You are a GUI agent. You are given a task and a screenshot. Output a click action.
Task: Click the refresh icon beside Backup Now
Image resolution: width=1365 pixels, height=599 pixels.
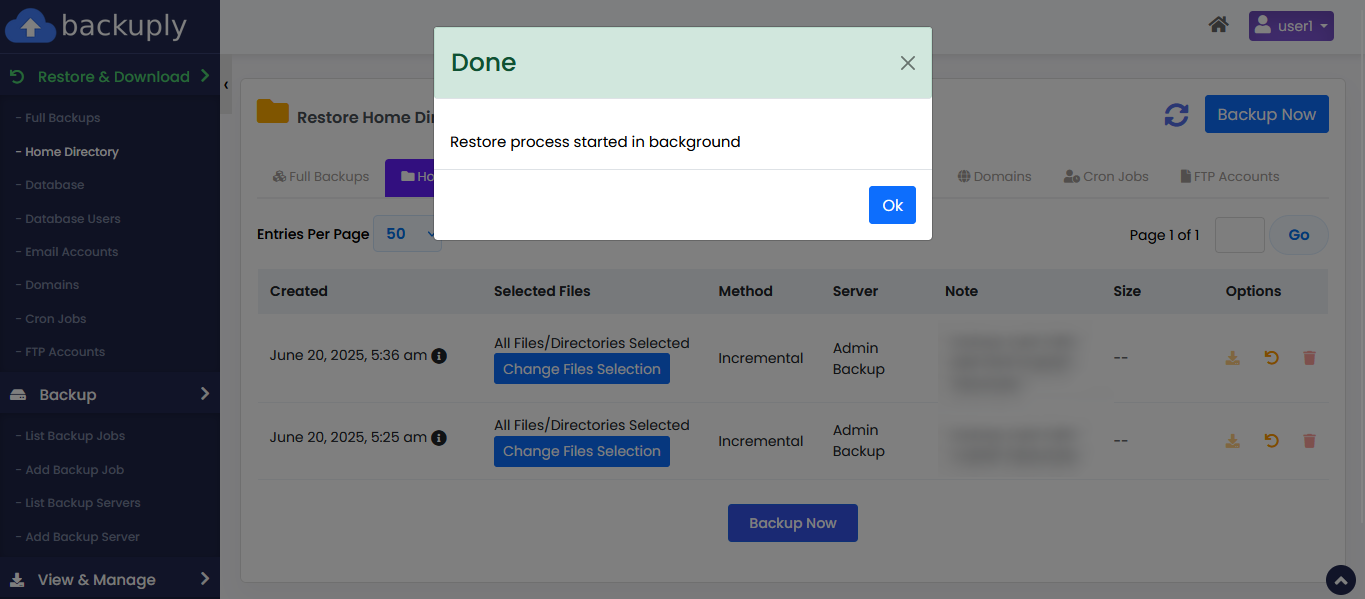coord(1176,115)
